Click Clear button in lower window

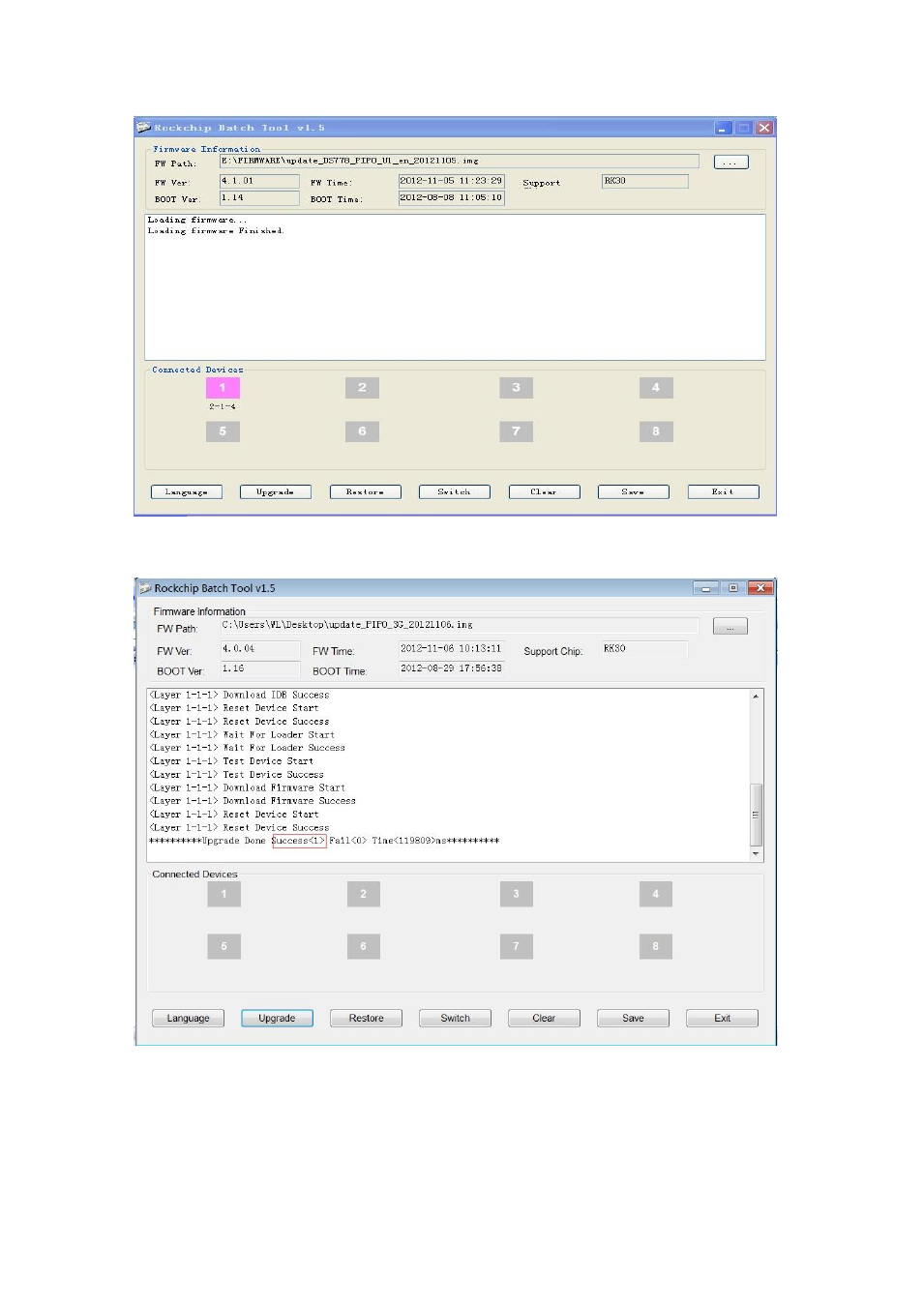tap(544, 1019)
